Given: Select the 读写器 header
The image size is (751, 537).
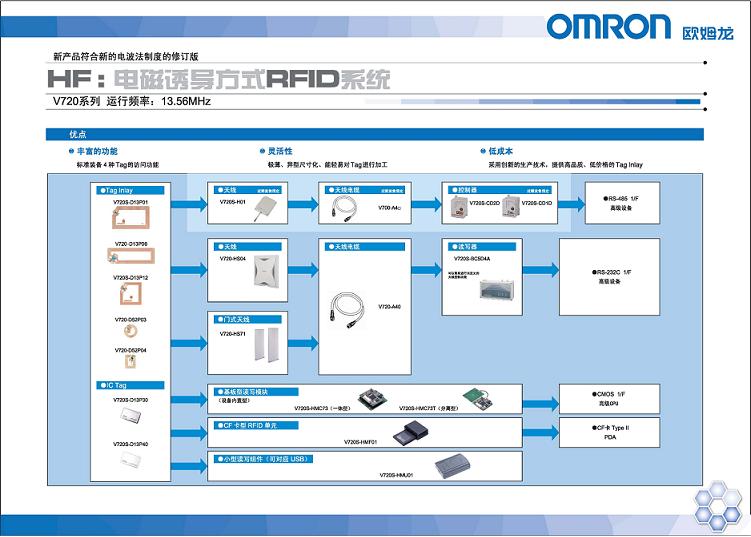Looking at the screenshot, I should click(482, 246).
